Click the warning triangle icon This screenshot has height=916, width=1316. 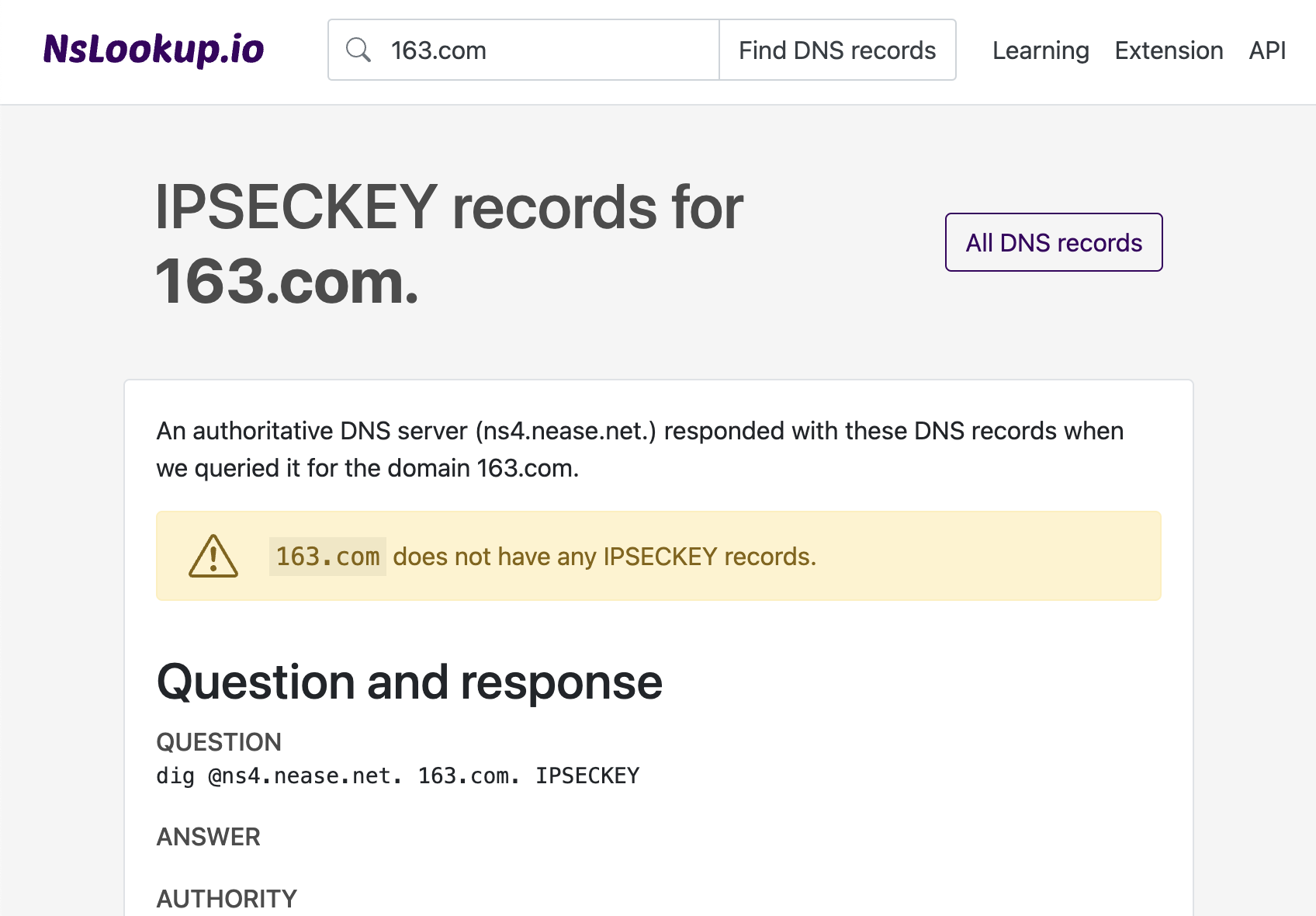pos(213,556)
